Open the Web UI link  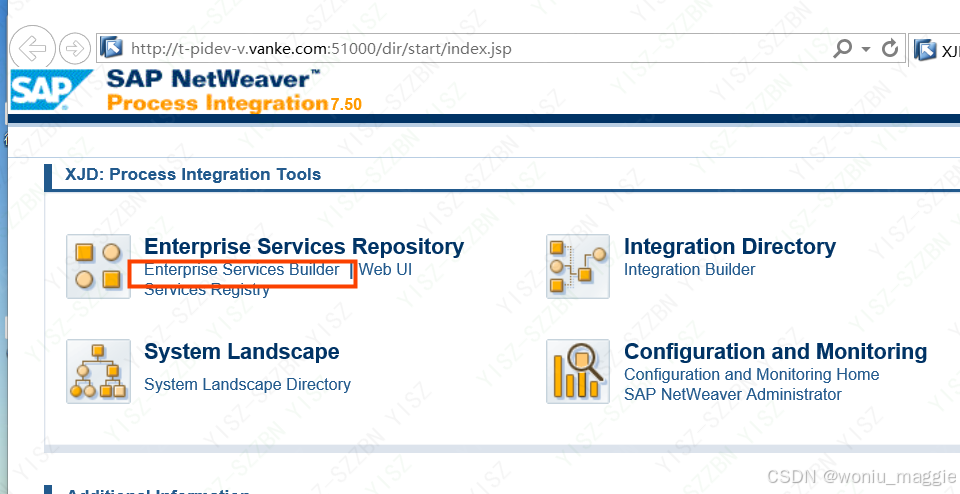(385, 269)
